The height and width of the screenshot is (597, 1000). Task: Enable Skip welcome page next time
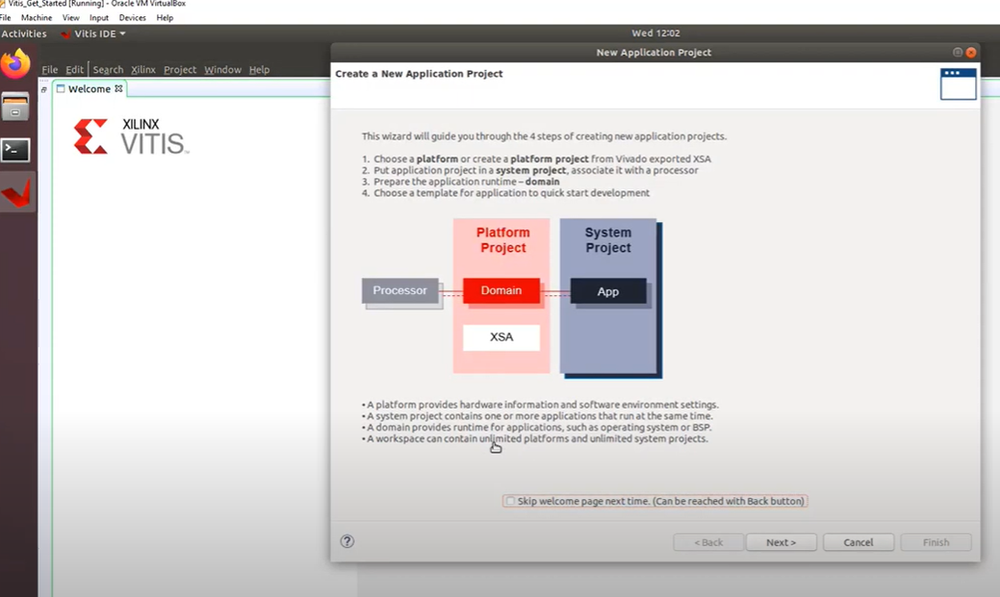point(510,500)
